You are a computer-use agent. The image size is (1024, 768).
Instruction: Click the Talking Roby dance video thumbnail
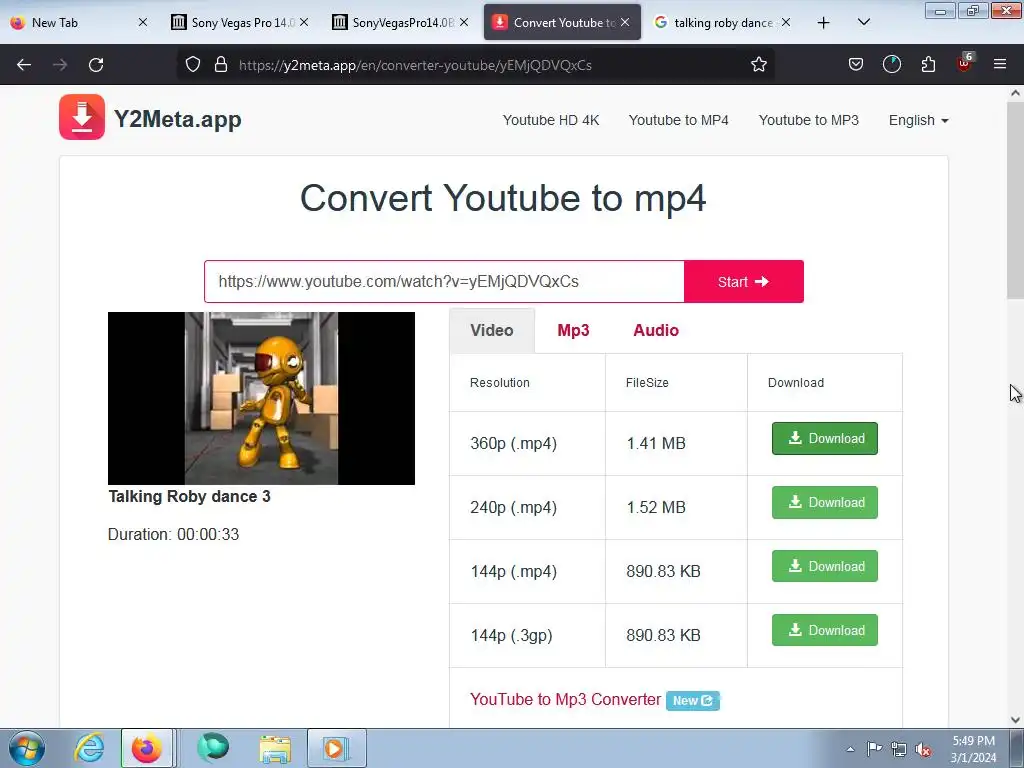click(261, 398)
